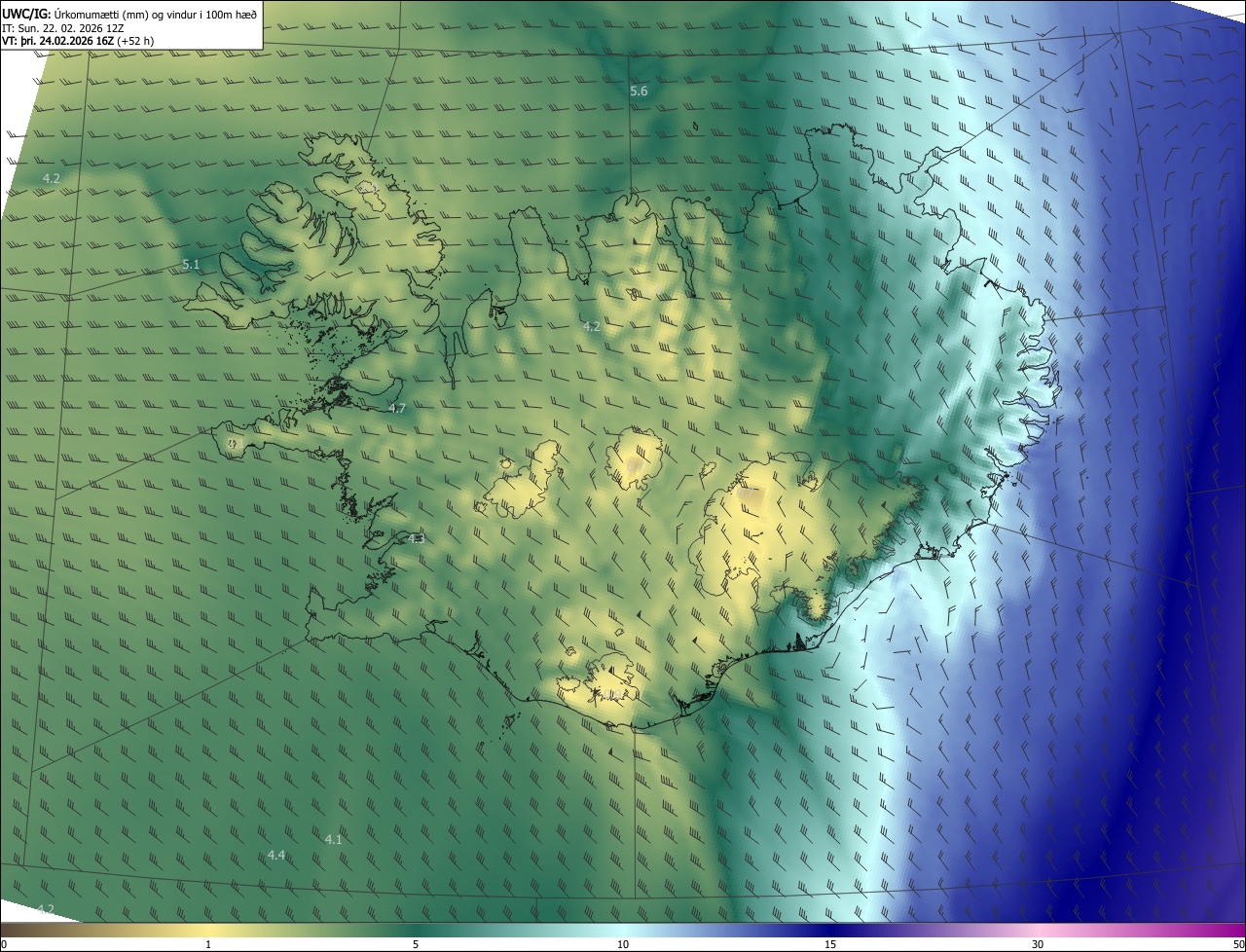Click the 4.7 value label on the map
This screenshot has height=952, width=1246.
[x=396, y=408]
